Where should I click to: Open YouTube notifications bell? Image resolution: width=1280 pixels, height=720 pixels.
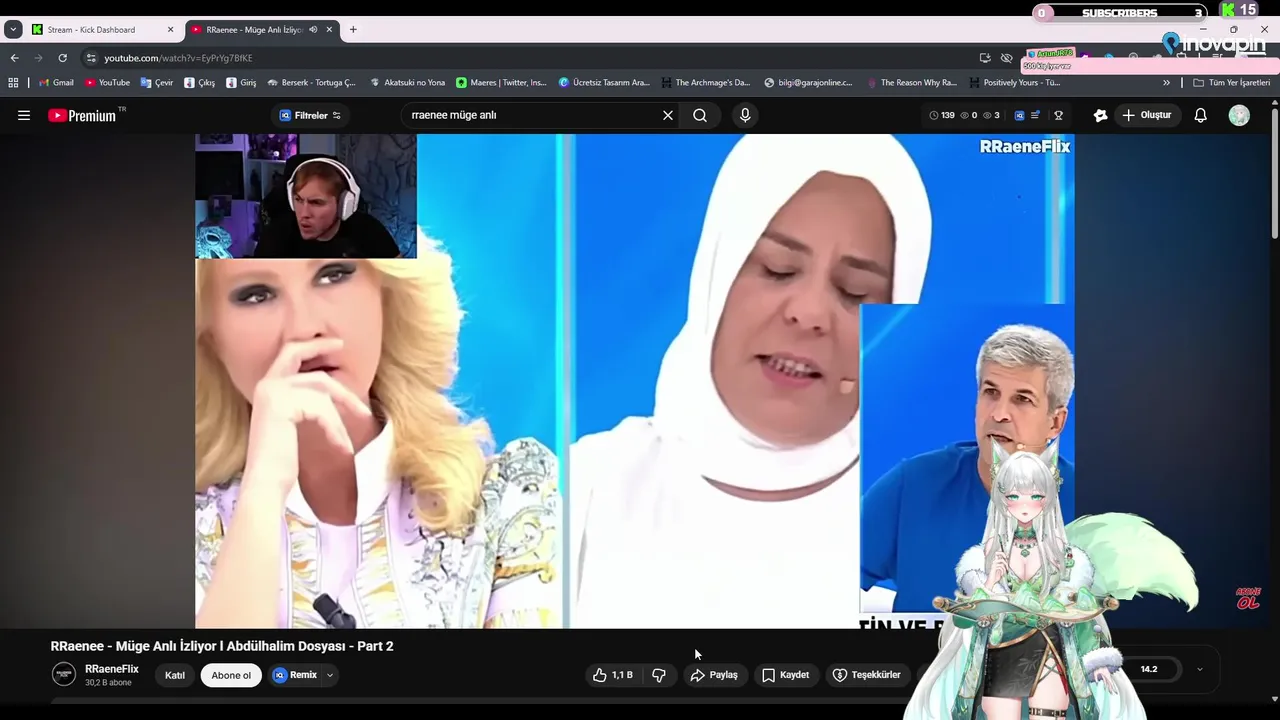(1200, 115)
